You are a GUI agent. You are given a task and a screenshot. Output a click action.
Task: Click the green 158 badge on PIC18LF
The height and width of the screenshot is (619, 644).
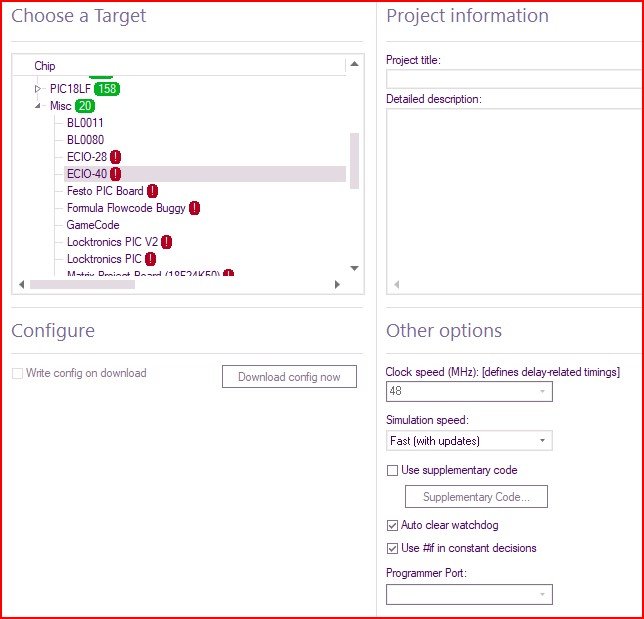point(107,89)
